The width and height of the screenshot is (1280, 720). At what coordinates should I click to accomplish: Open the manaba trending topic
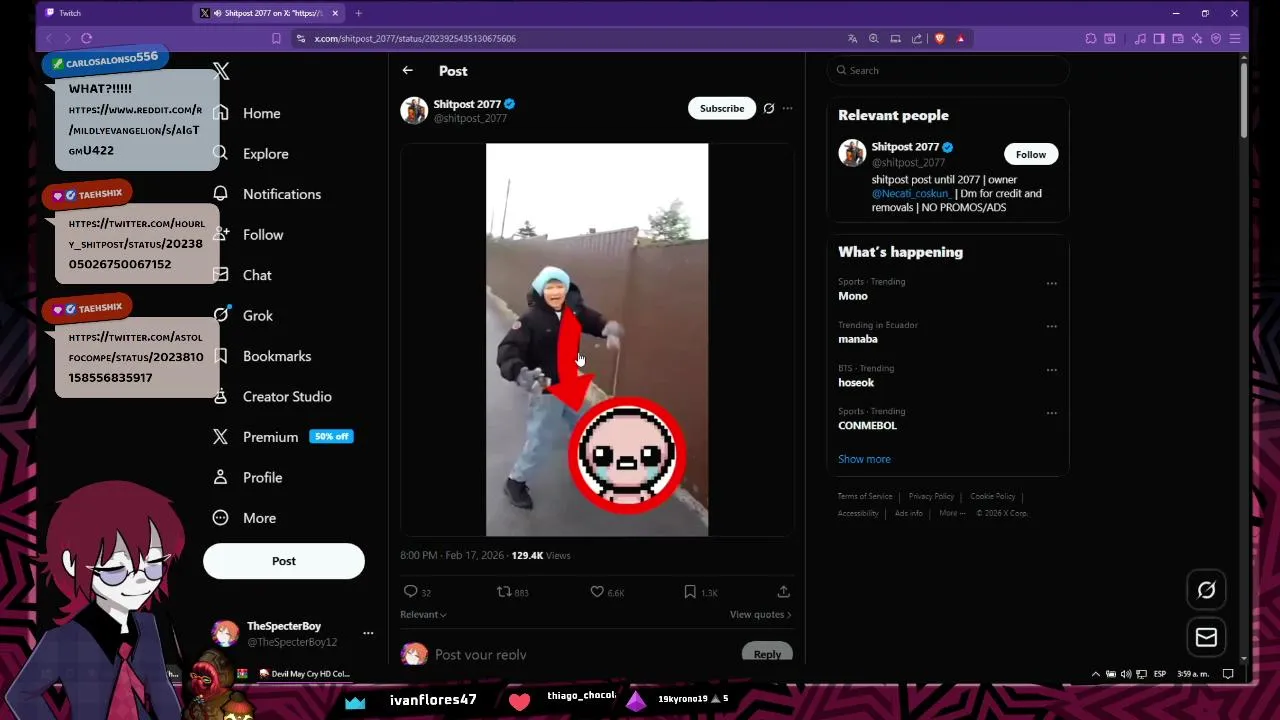[x=858, y=339]
